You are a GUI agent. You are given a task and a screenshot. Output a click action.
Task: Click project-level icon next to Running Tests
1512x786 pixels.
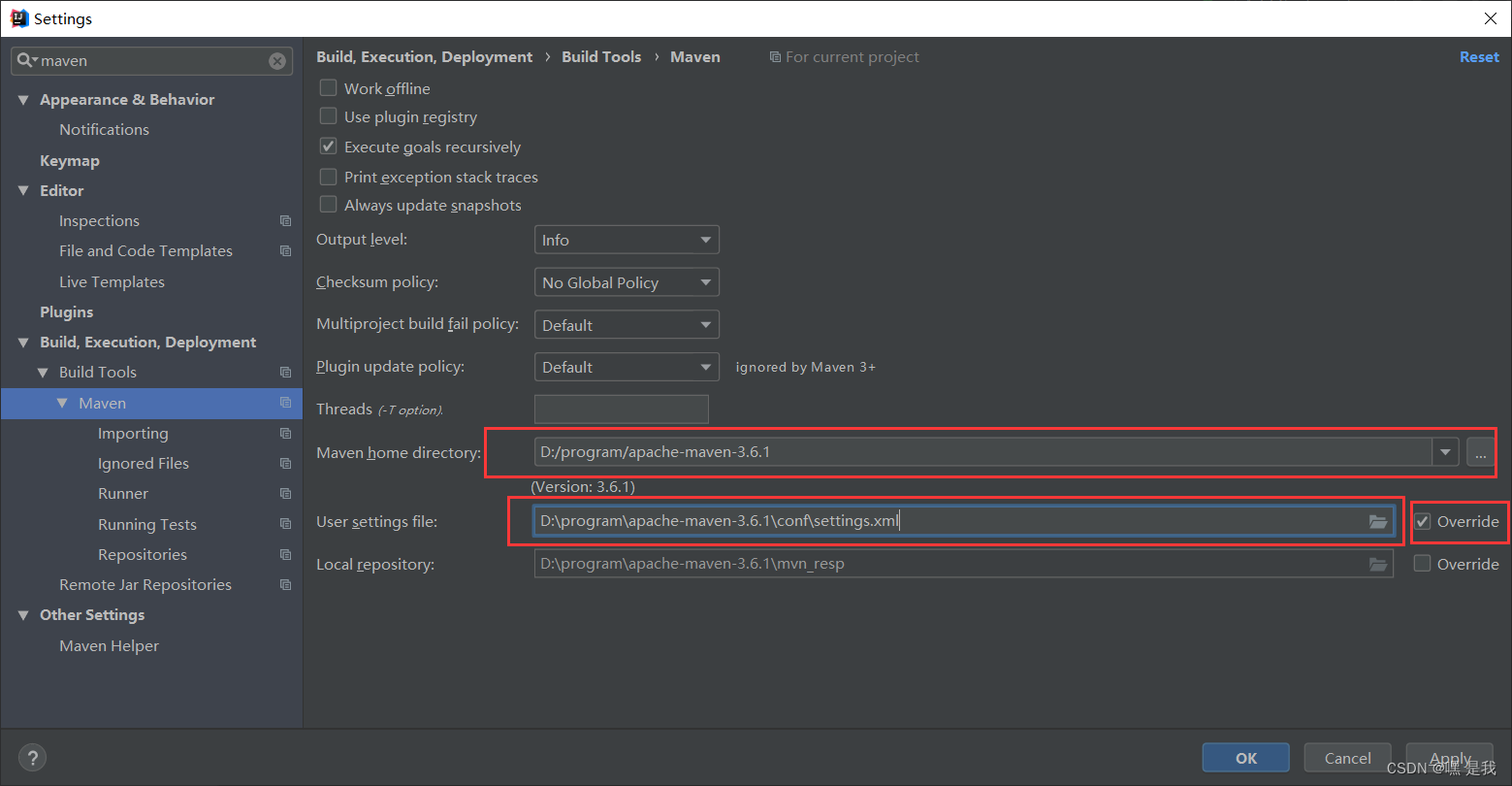[x=285, y=524]
